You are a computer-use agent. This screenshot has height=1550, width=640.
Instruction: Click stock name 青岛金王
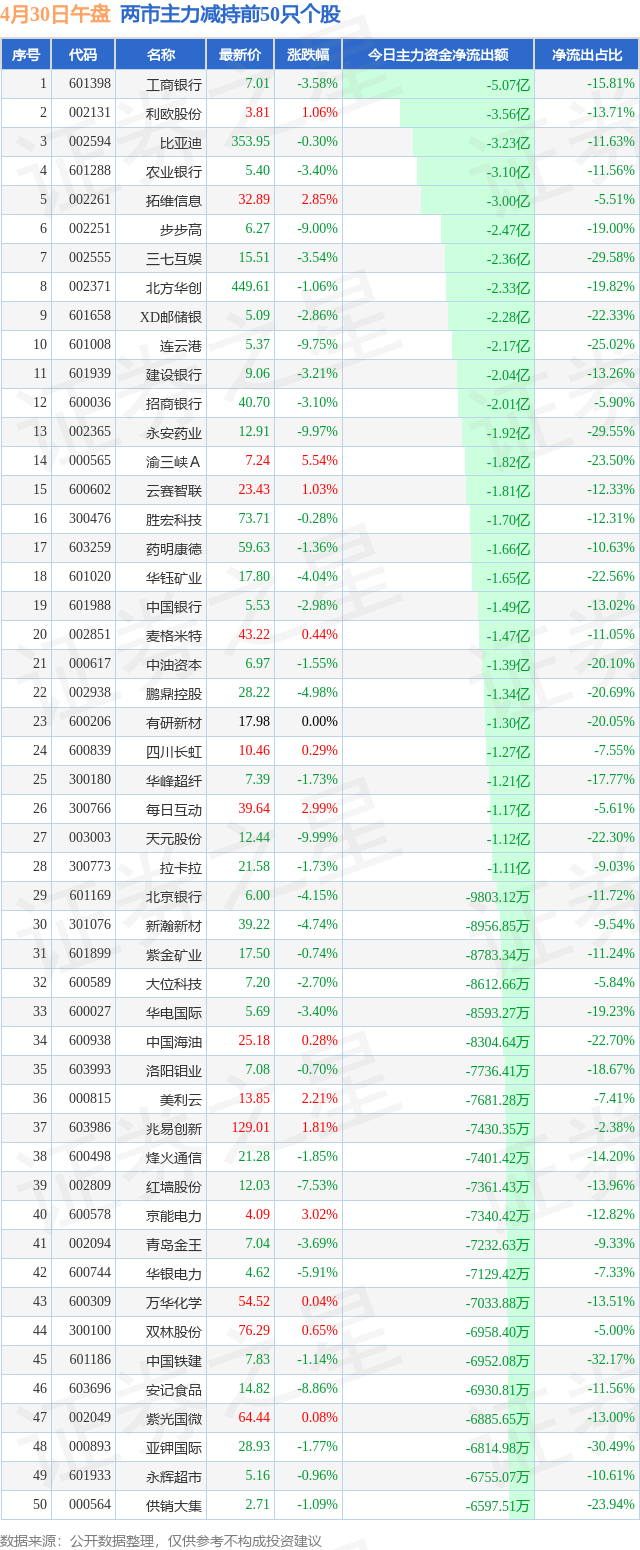coord(174,1244)
